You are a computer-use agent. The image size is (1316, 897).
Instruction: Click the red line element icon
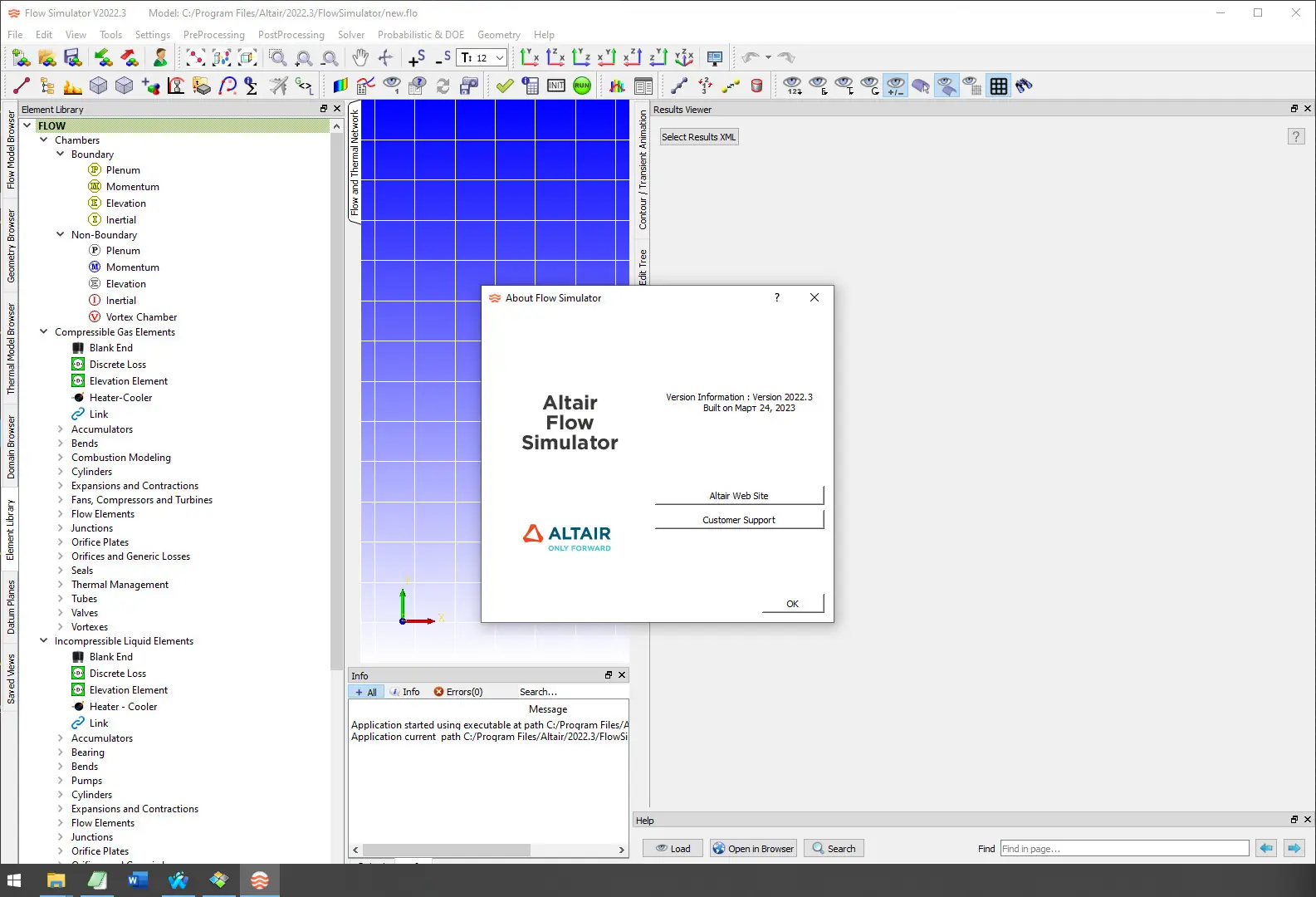click(22, 86)
